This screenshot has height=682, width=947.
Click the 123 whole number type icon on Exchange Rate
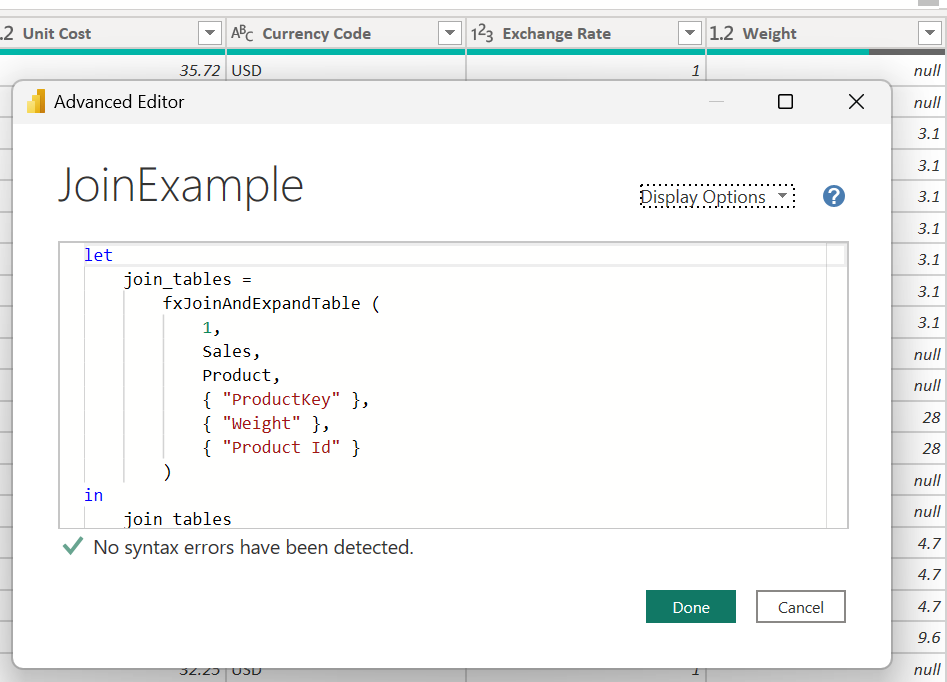click(x=482, y=34)
